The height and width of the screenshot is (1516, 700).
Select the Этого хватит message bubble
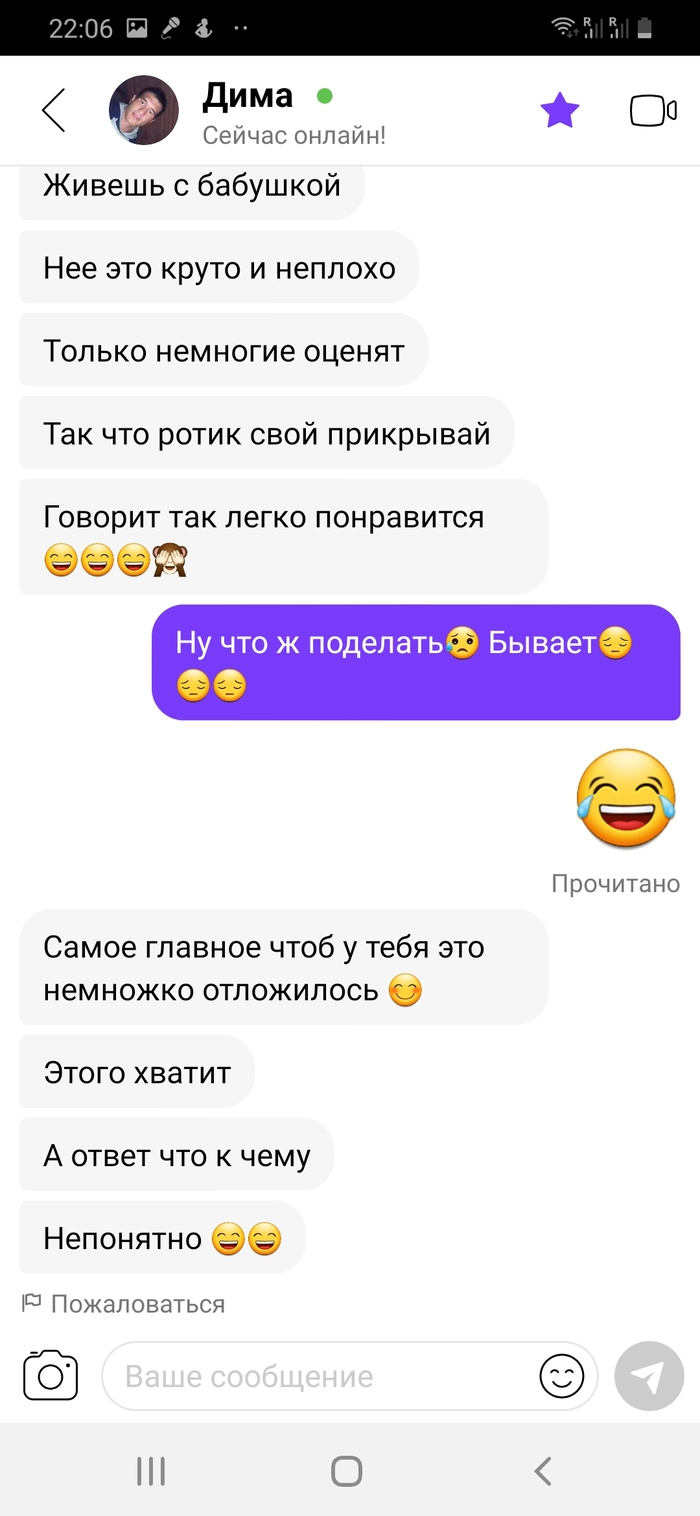click(137, 1072)
